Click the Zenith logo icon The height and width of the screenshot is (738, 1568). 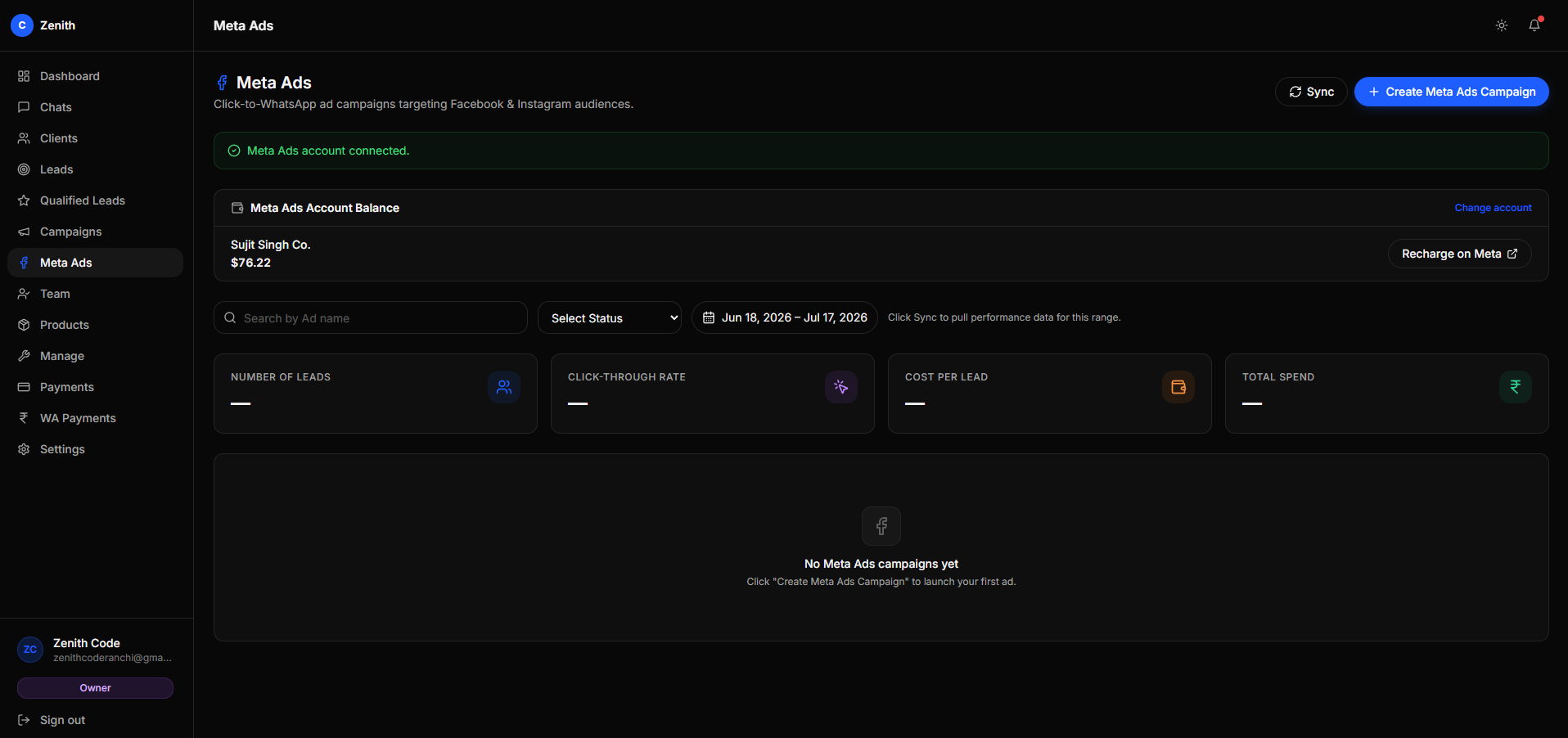[22, 25]
